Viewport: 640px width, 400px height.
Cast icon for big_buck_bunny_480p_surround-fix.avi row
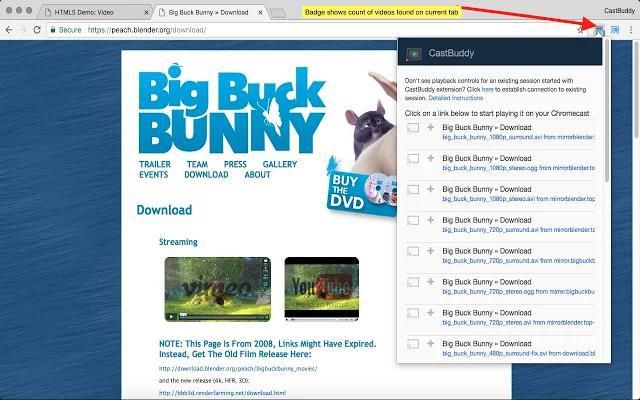pos(413,344)
